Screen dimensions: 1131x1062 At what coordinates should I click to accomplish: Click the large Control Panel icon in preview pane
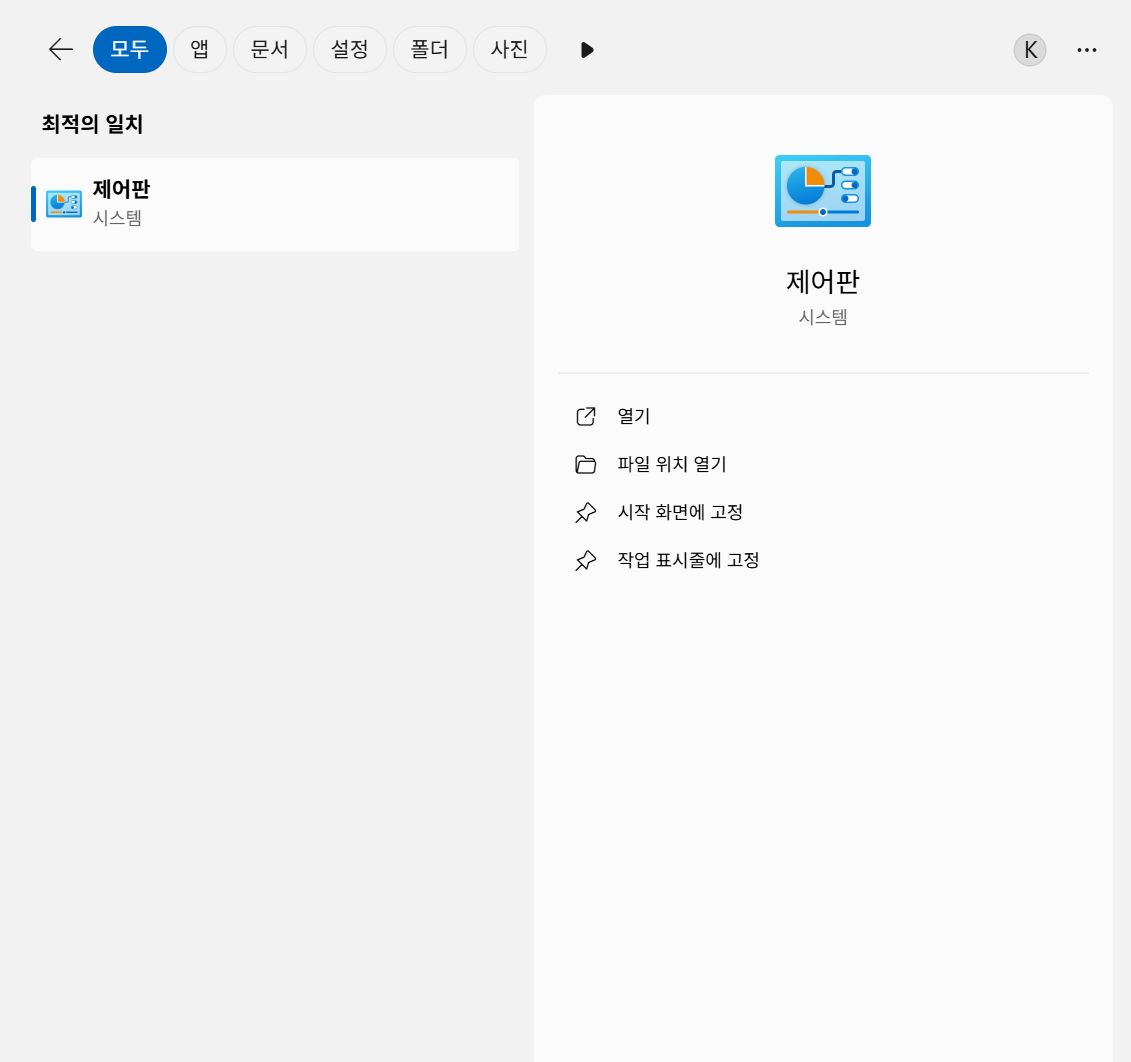(822, 190)
